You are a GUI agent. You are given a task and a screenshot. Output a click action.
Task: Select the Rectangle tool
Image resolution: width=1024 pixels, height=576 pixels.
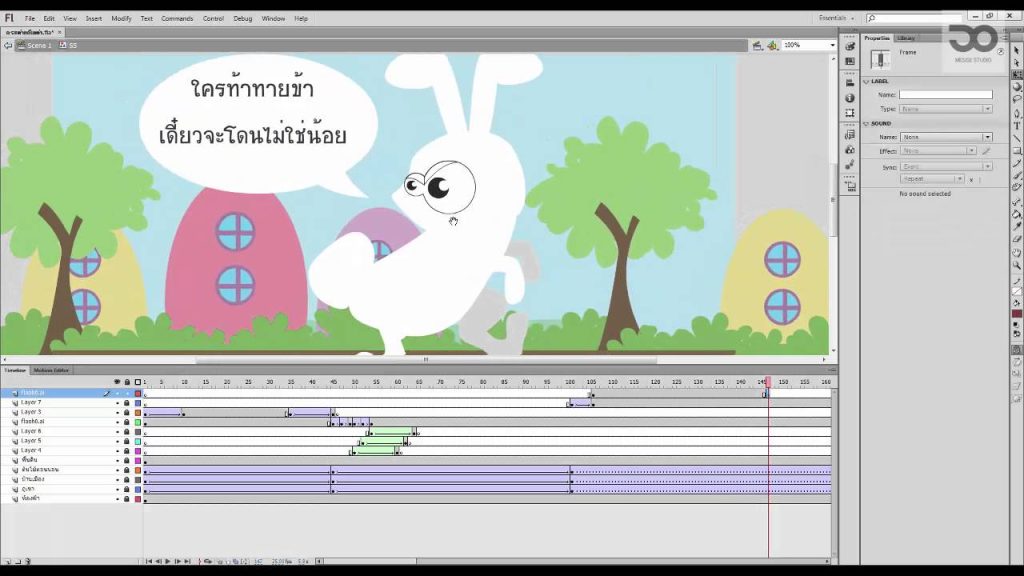pos(1017,150)
